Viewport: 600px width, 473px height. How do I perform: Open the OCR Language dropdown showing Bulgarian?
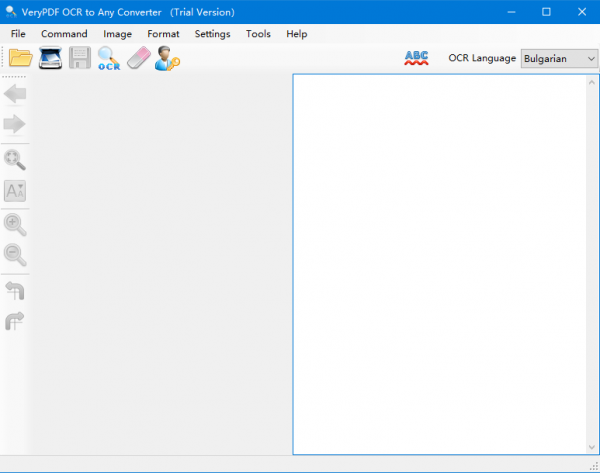pyautogui.click(x=559, y=59)
